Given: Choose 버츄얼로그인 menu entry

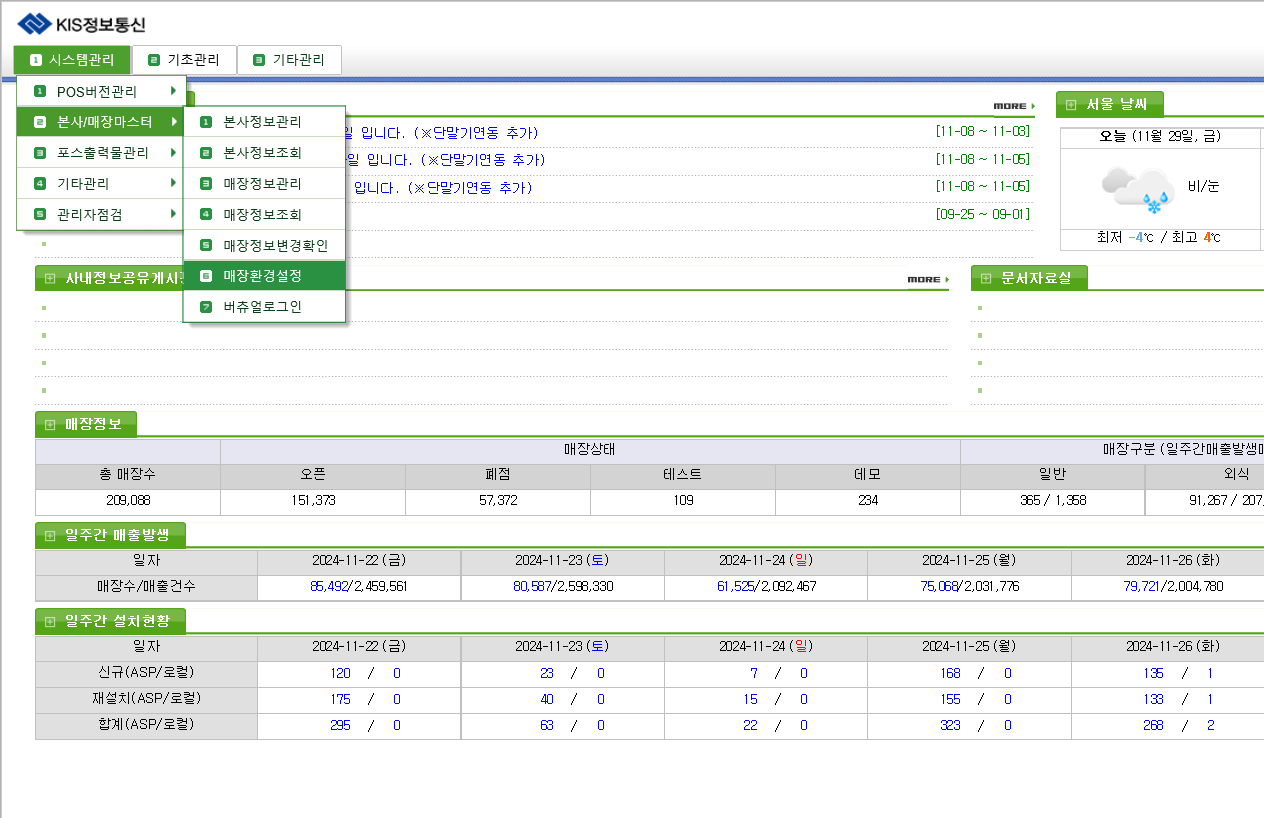Looking at the screenshot, I should click(263, 306).
